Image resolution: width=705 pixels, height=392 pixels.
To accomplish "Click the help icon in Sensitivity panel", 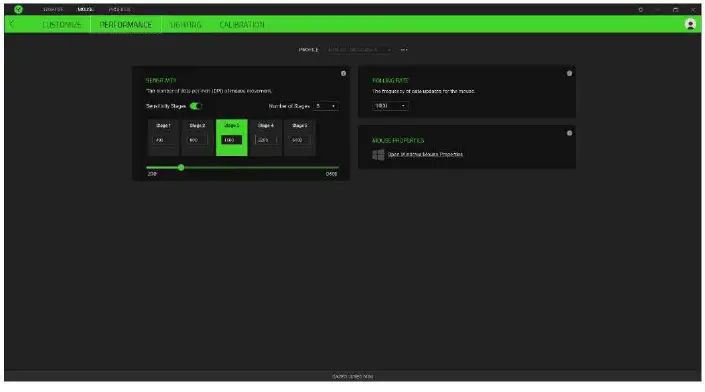I will click(x=344, y=73).
